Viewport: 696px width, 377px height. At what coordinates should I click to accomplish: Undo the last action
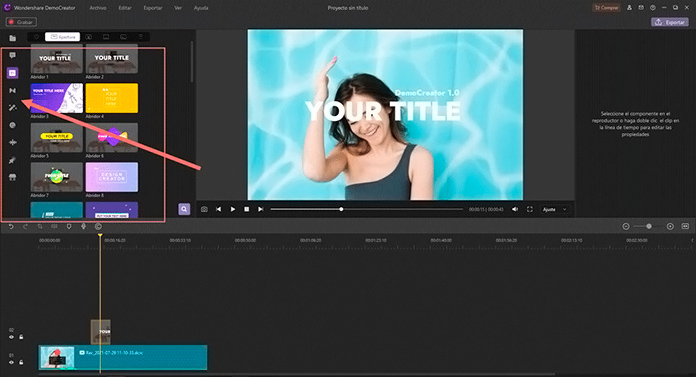(x=11, y=226)
